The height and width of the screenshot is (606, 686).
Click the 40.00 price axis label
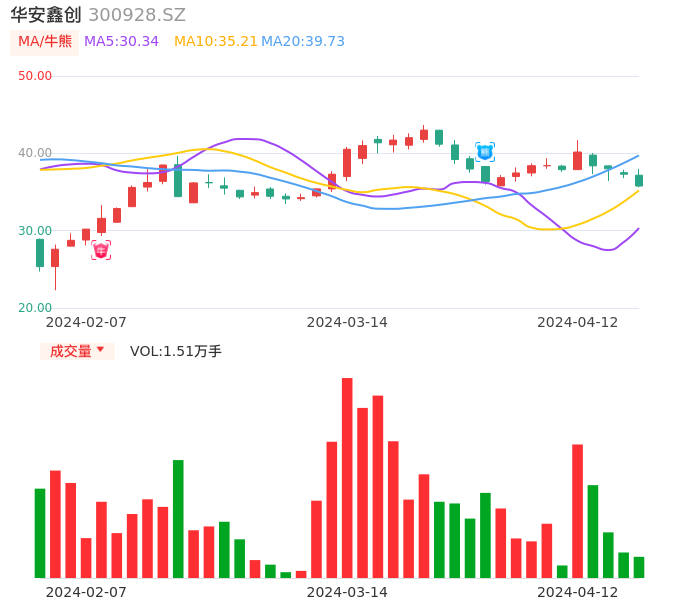tap(35, 153)
